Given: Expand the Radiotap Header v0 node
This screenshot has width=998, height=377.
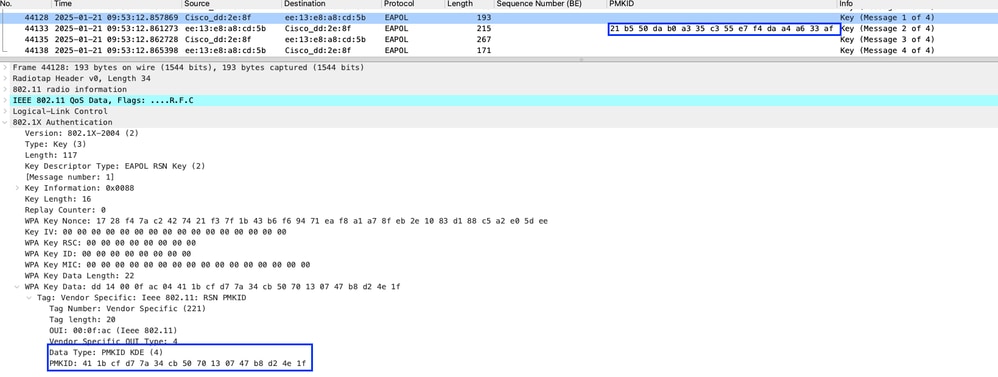Looking at the screenshot, I should (6, 78).
